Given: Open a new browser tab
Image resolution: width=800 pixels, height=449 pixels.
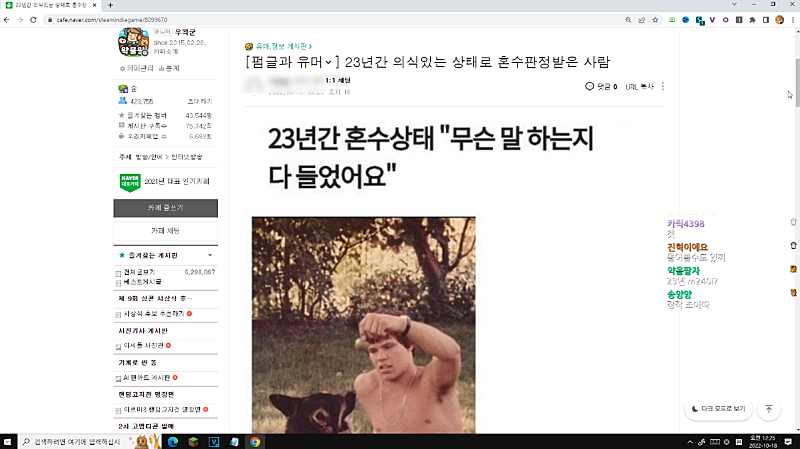Looking at the screenshot, I should point(110,5).
